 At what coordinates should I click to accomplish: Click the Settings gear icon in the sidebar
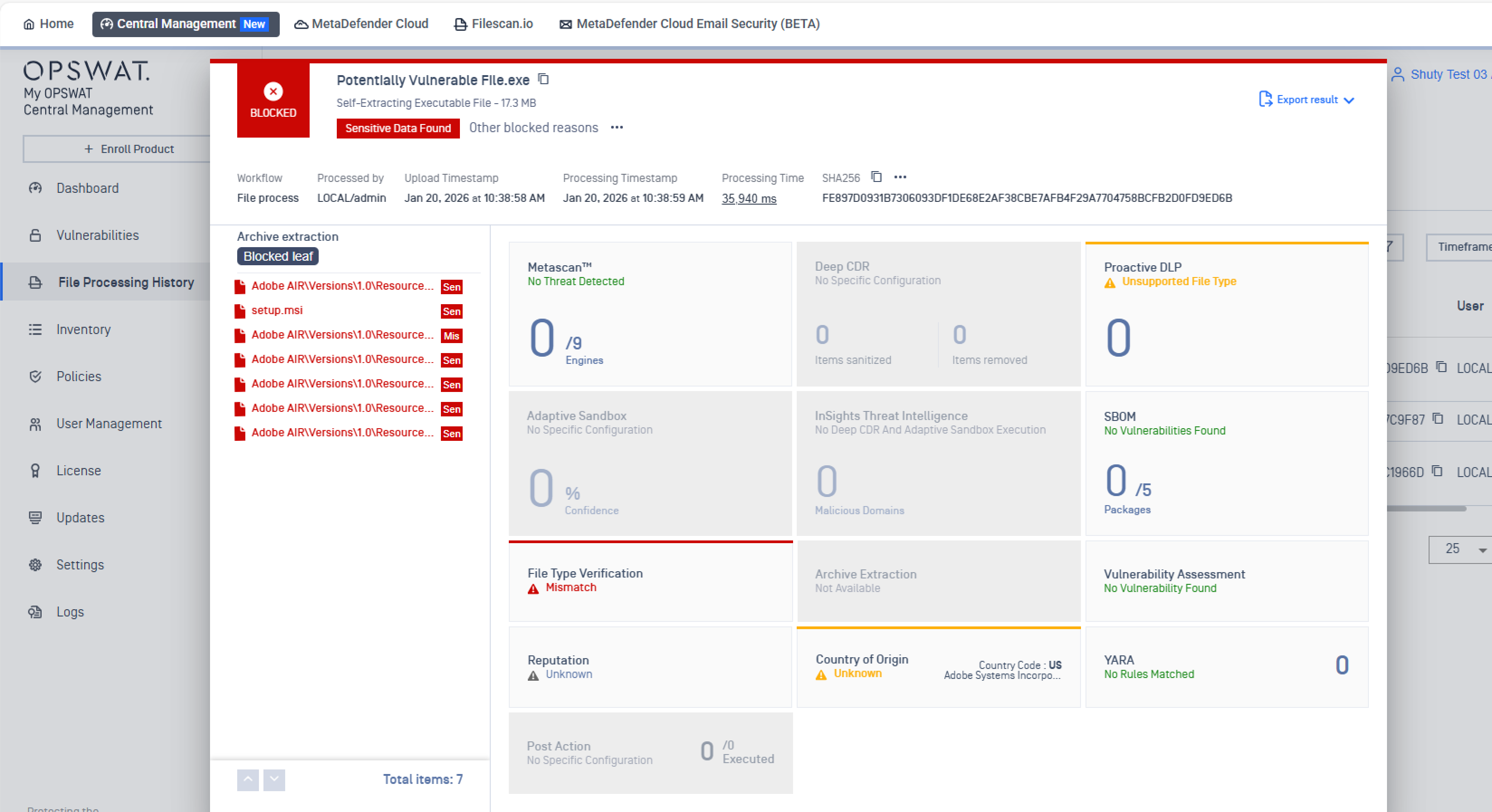35,565
